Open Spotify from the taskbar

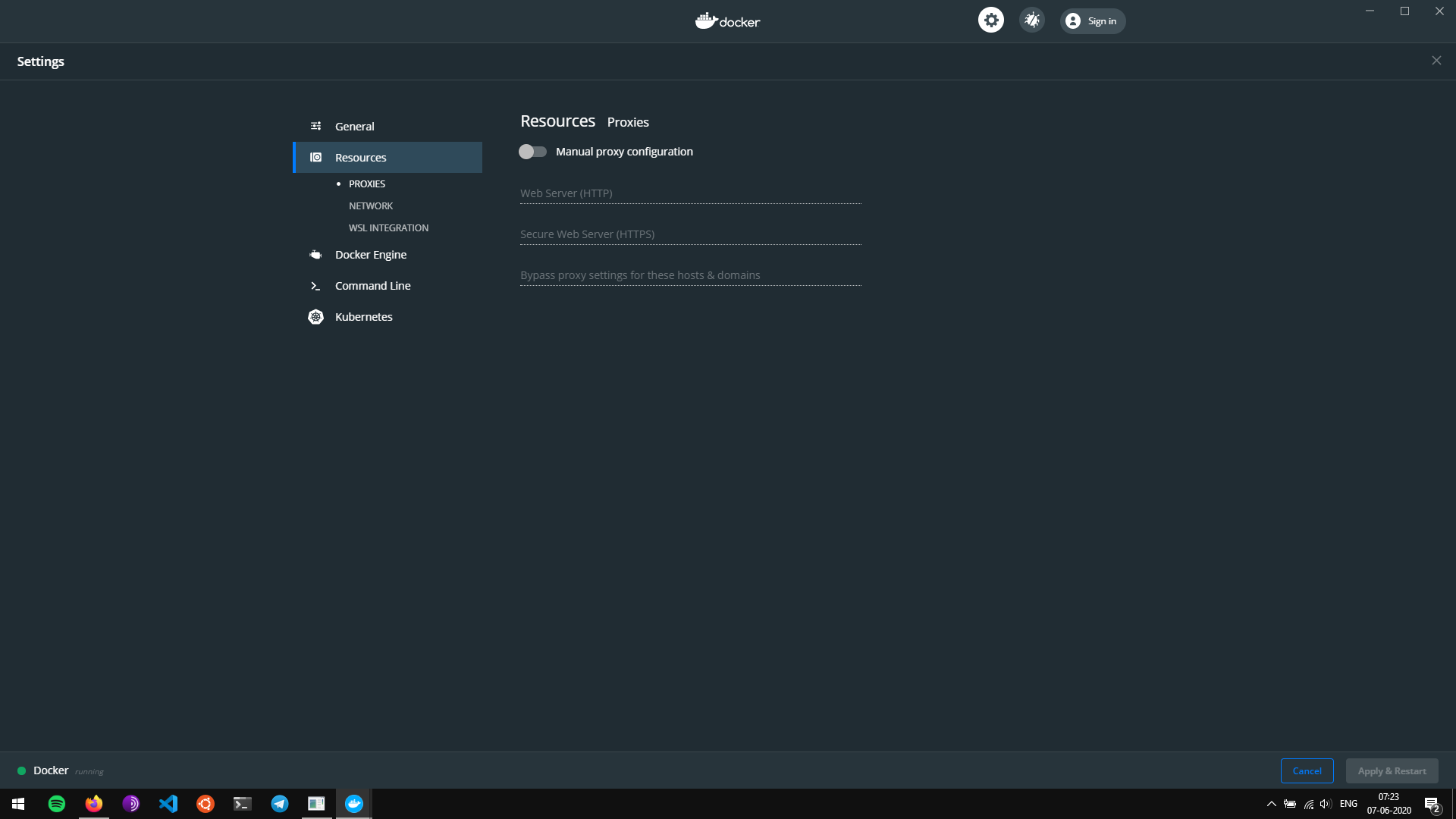coord(57,804)
